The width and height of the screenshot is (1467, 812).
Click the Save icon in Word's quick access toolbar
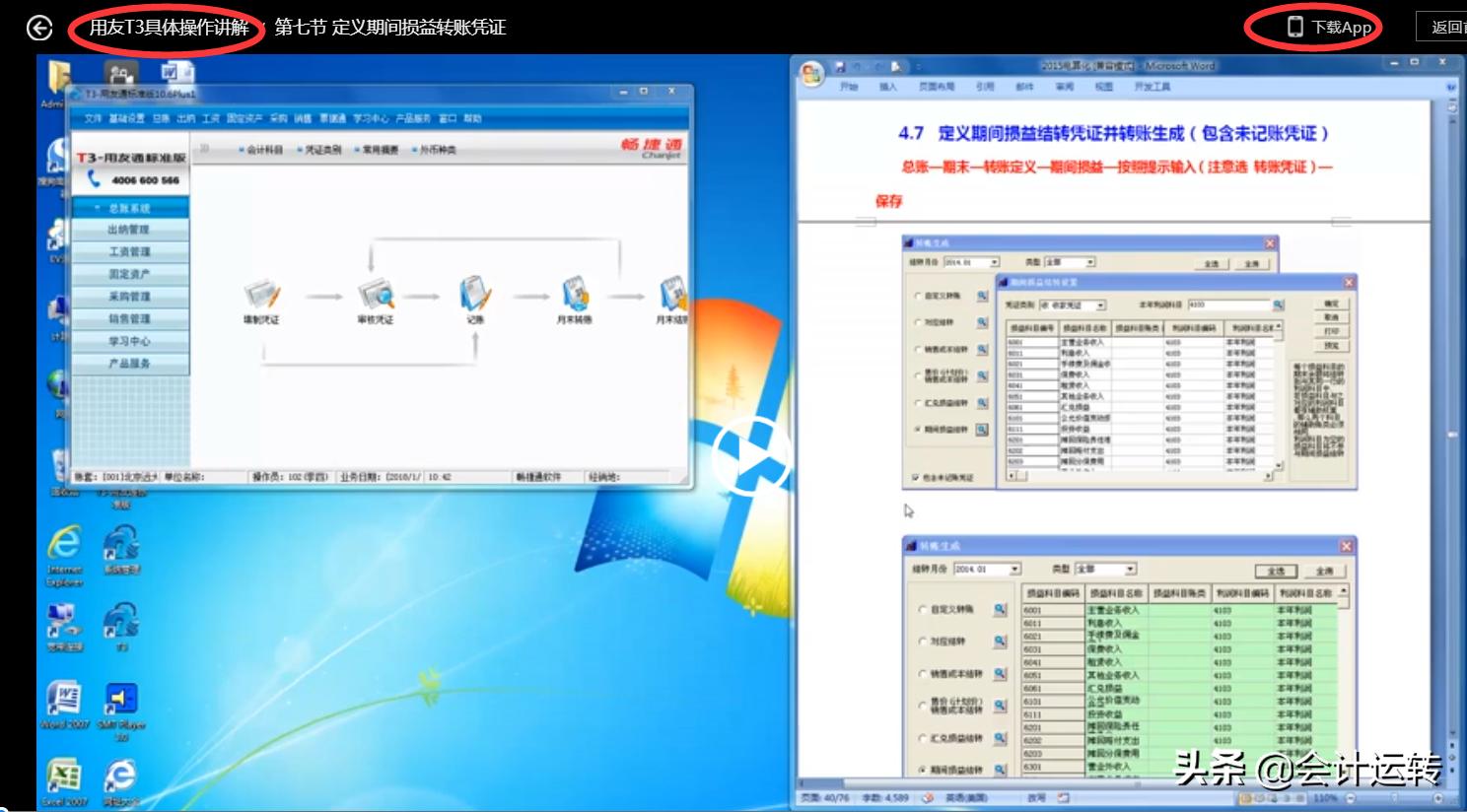coord(839,66)
